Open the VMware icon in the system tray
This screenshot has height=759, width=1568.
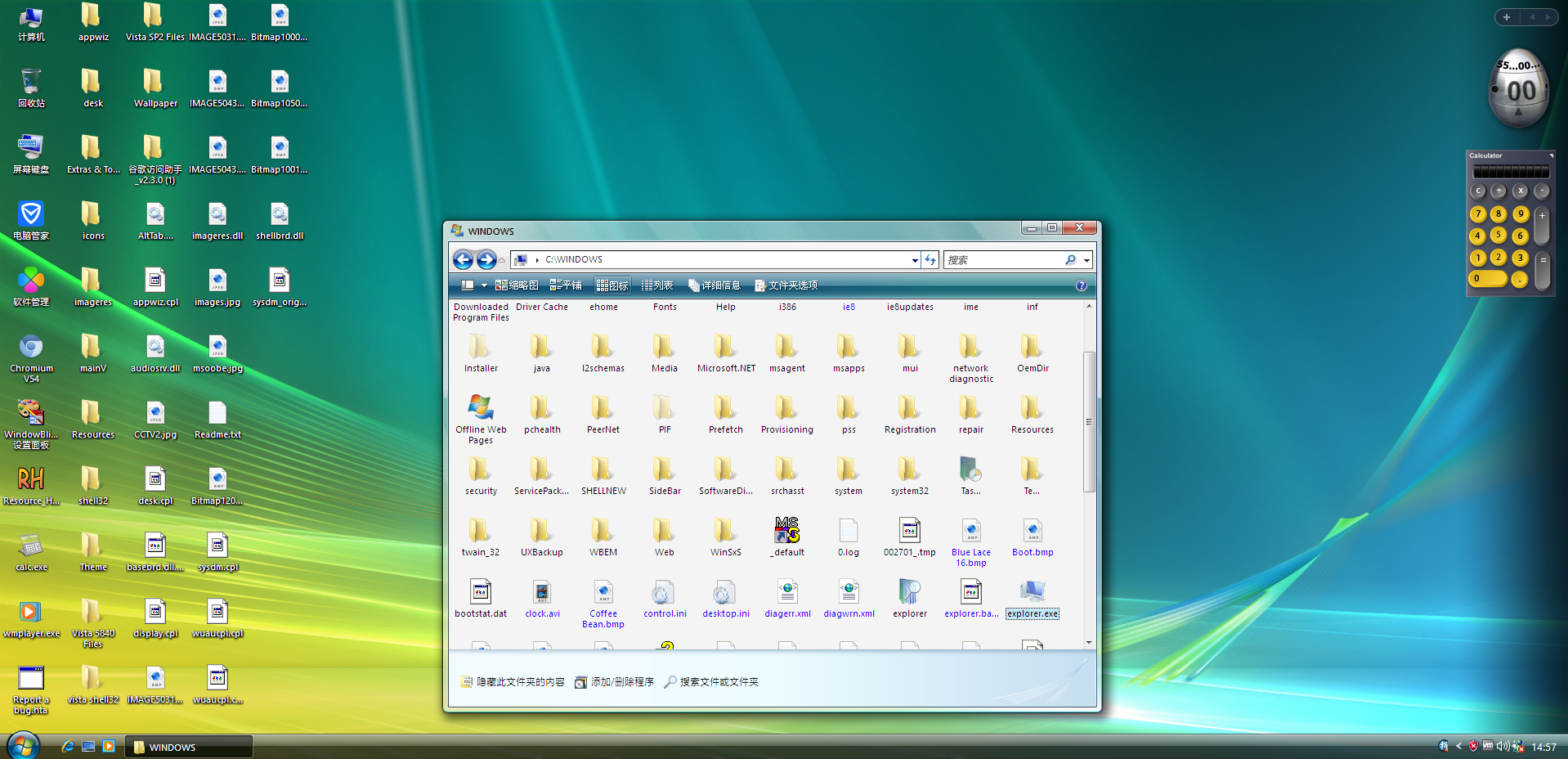click(1488, 746)
